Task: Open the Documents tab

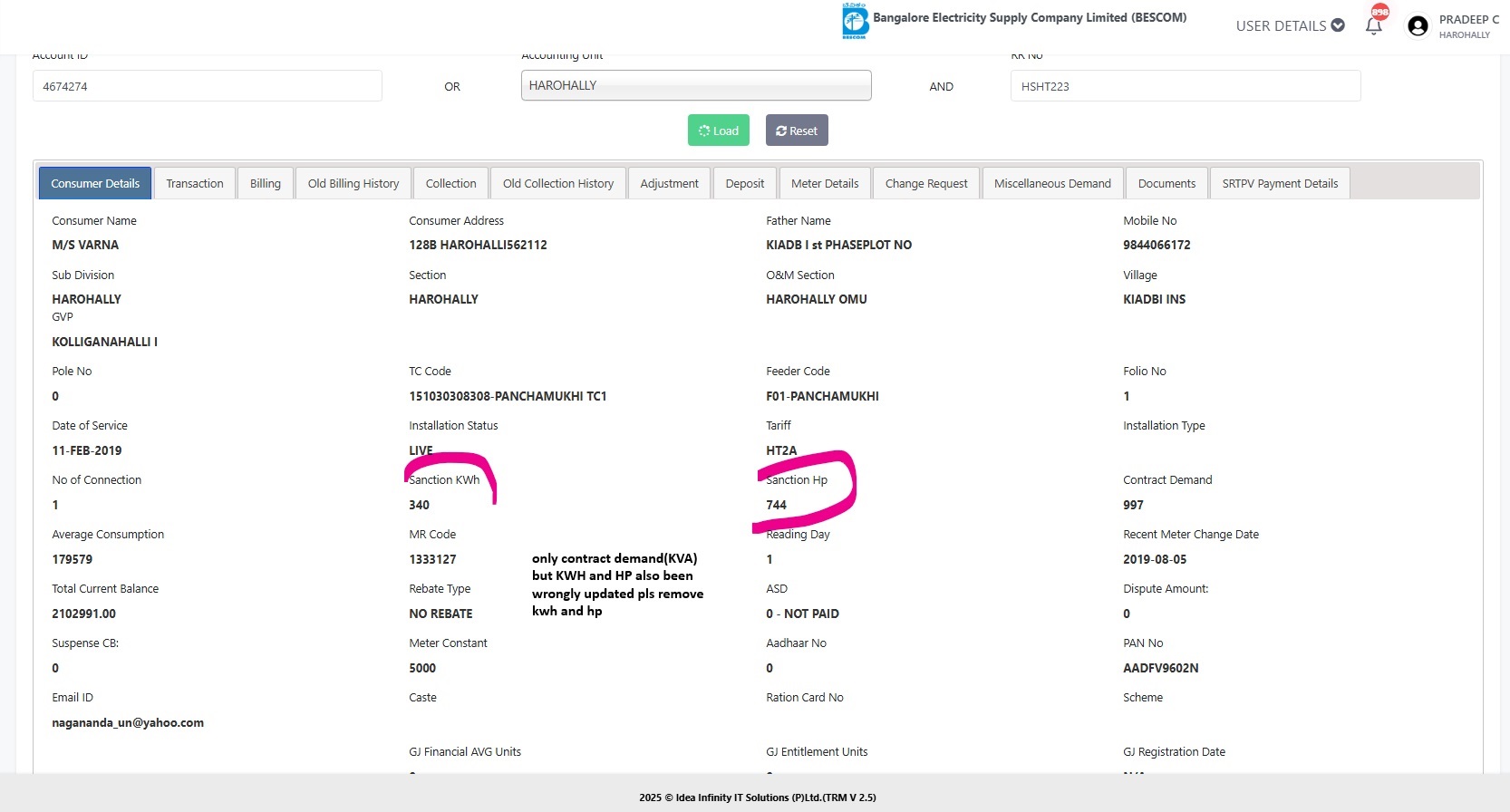Action: (x=1166, y=183)
